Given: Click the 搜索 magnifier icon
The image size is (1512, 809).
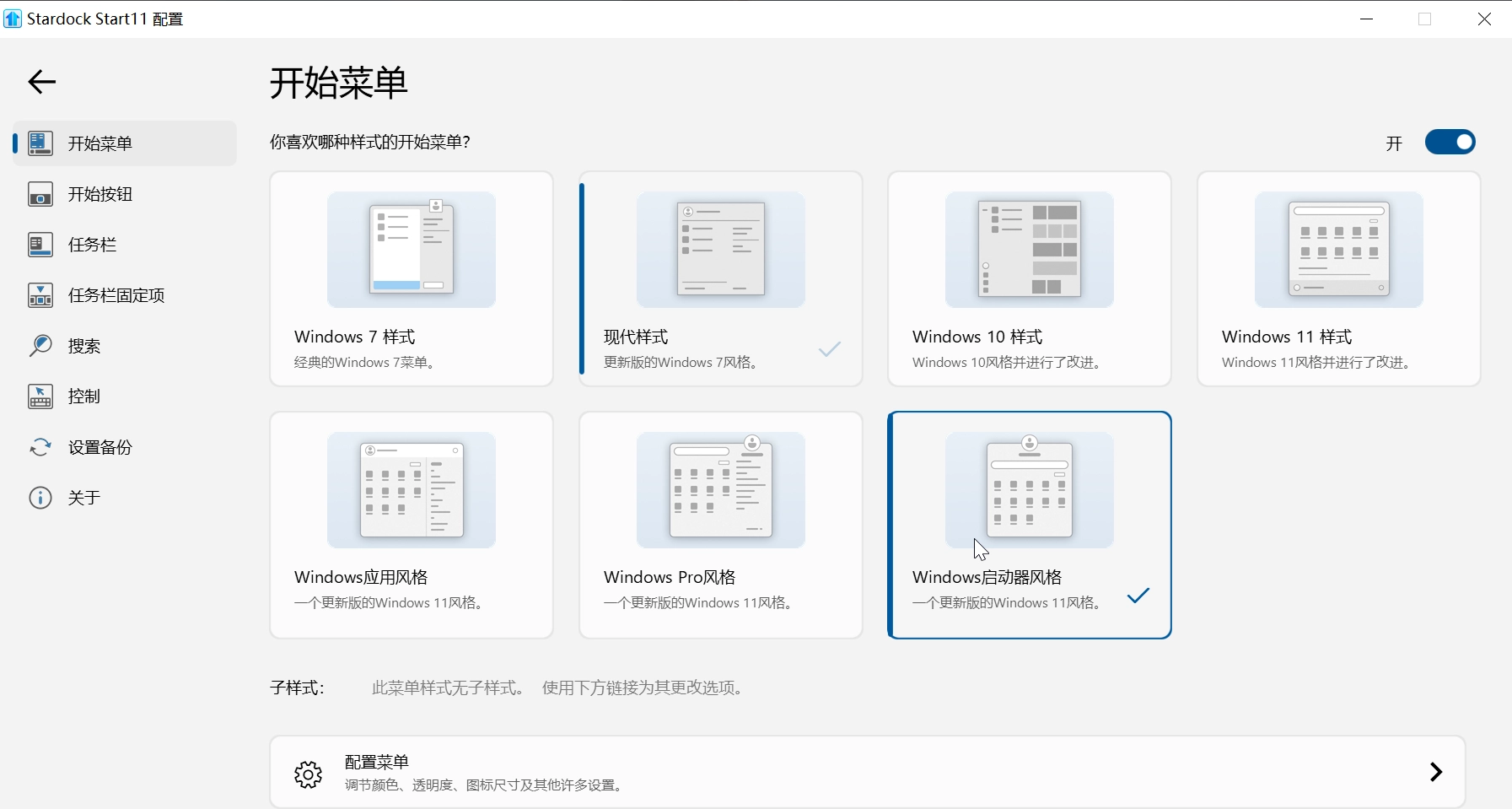Looking at the screenshot, I should click(40, 346).
